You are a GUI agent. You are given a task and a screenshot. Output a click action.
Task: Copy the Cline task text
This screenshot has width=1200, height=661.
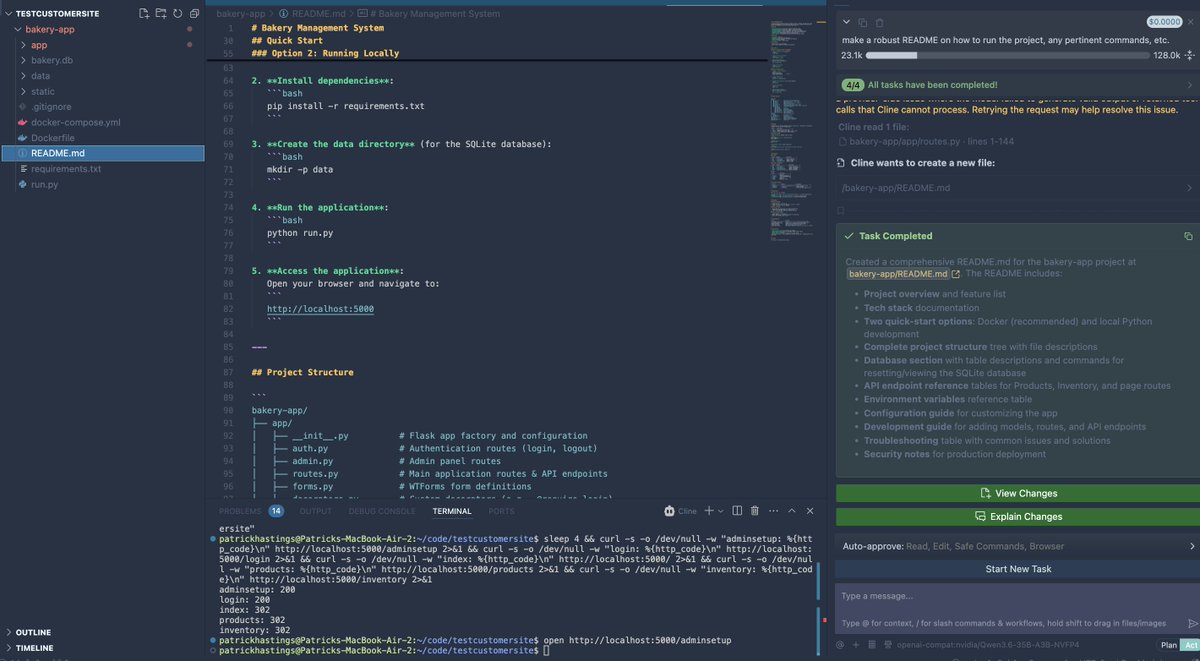864,22
